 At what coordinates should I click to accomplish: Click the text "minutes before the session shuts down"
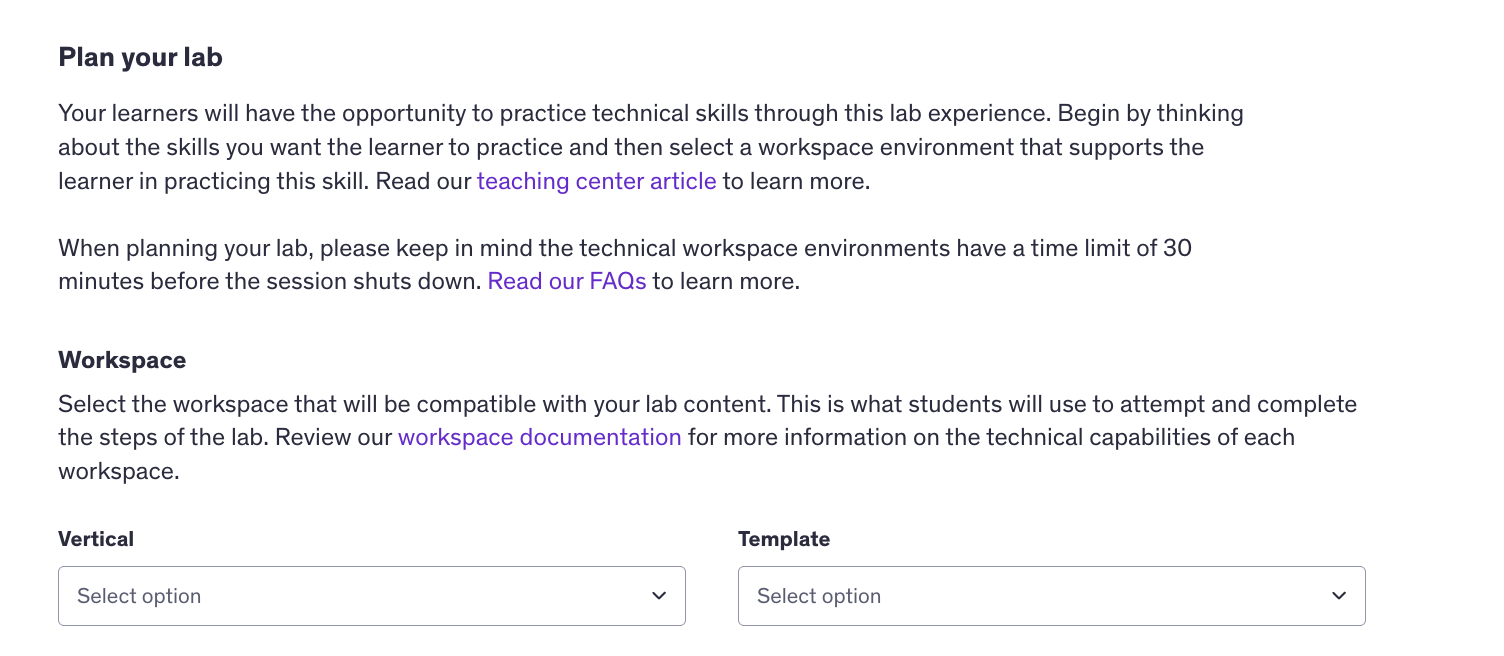click(268, 282)
